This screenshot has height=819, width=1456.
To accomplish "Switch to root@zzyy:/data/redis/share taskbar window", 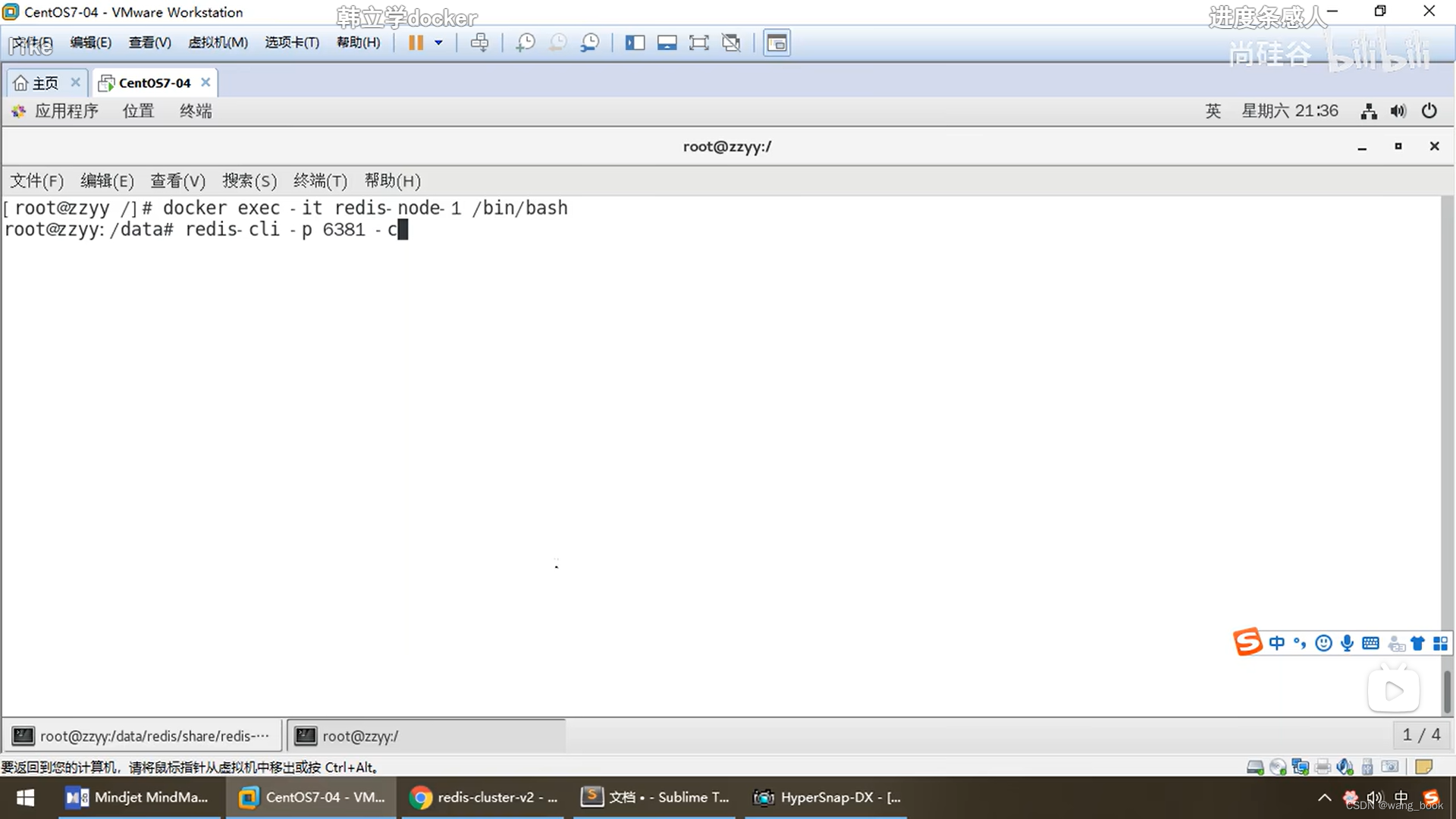I will [143, 736].
